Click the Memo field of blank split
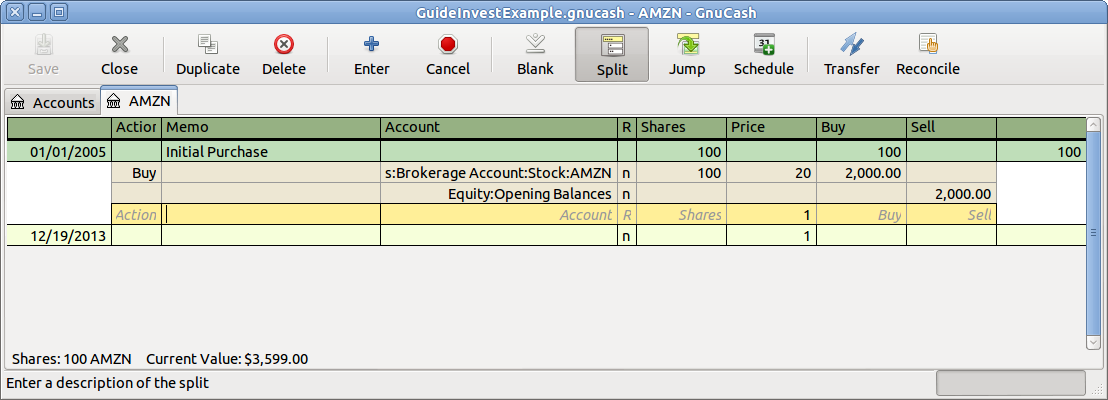Image resolution: width=1108 pixels, height=400 pixels. pyautogui.click(x=271, y=215)
